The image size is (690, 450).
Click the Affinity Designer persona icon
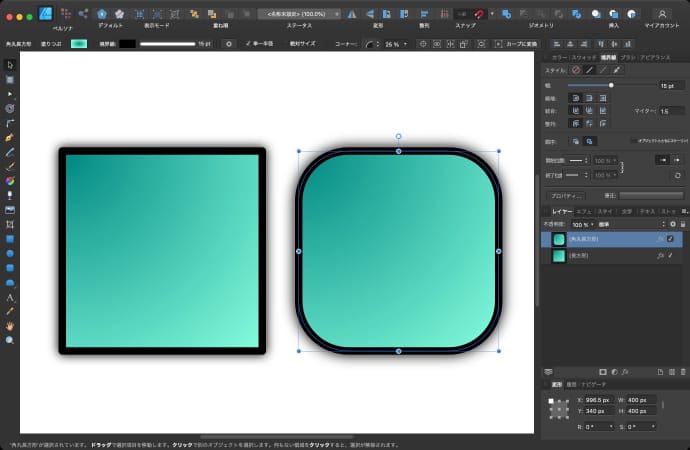click(45, 14)
